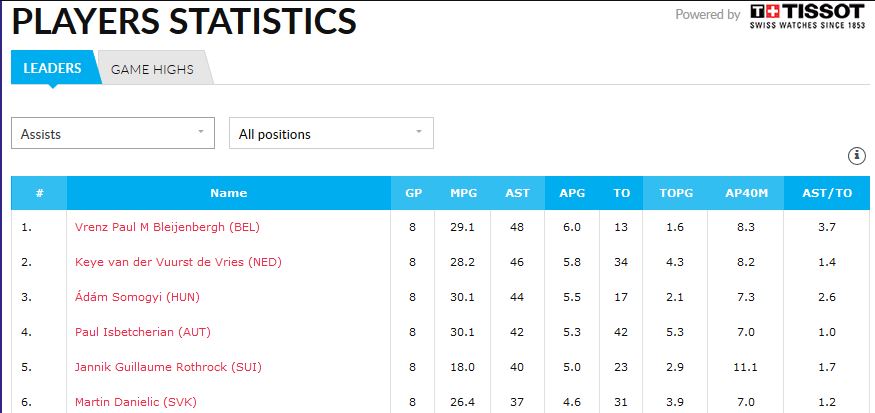The height and width of the screenshot is (413, 875).
Task: Open the Assists statistic dropdown
Action: pos(113,133)
